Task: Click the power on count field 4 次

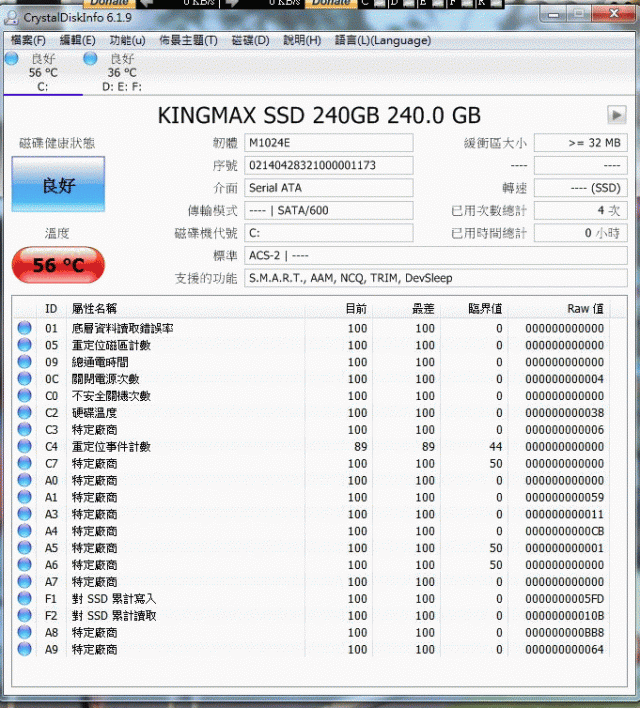Action: [581, 211]
